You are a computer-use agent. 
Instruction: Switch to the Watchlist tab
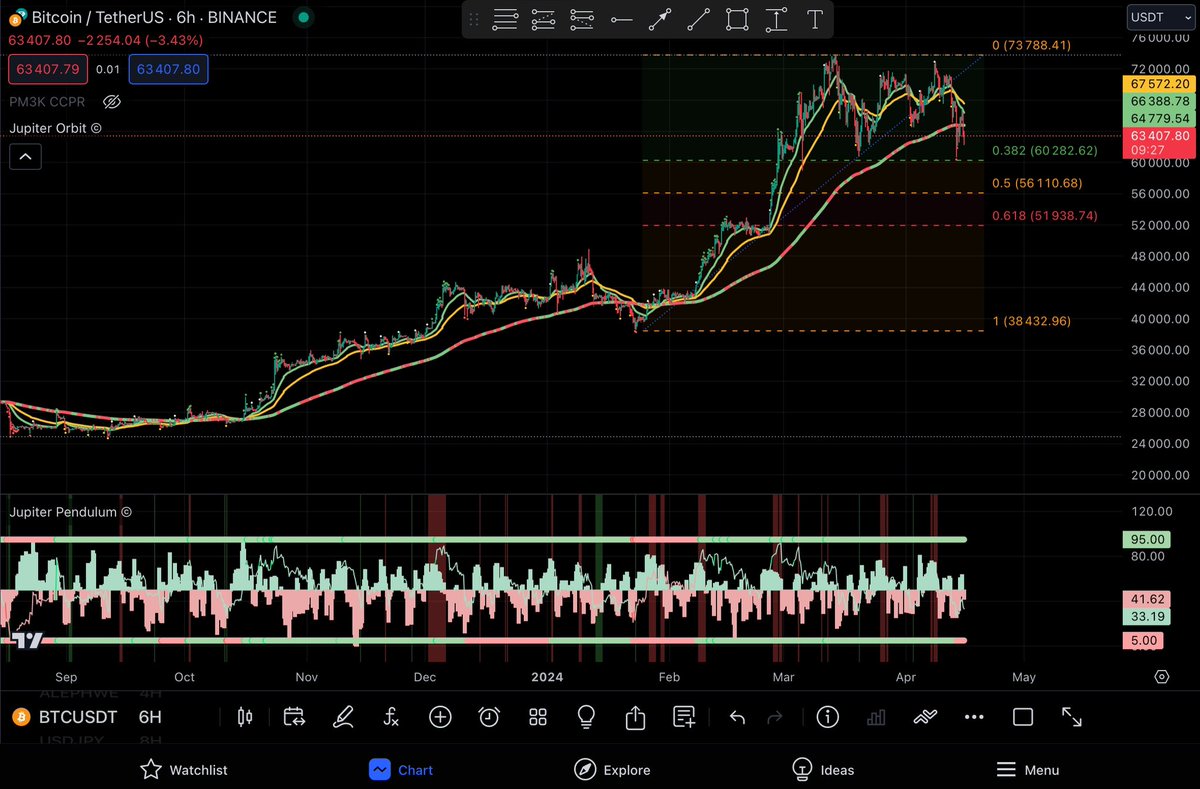coord(184,769)
